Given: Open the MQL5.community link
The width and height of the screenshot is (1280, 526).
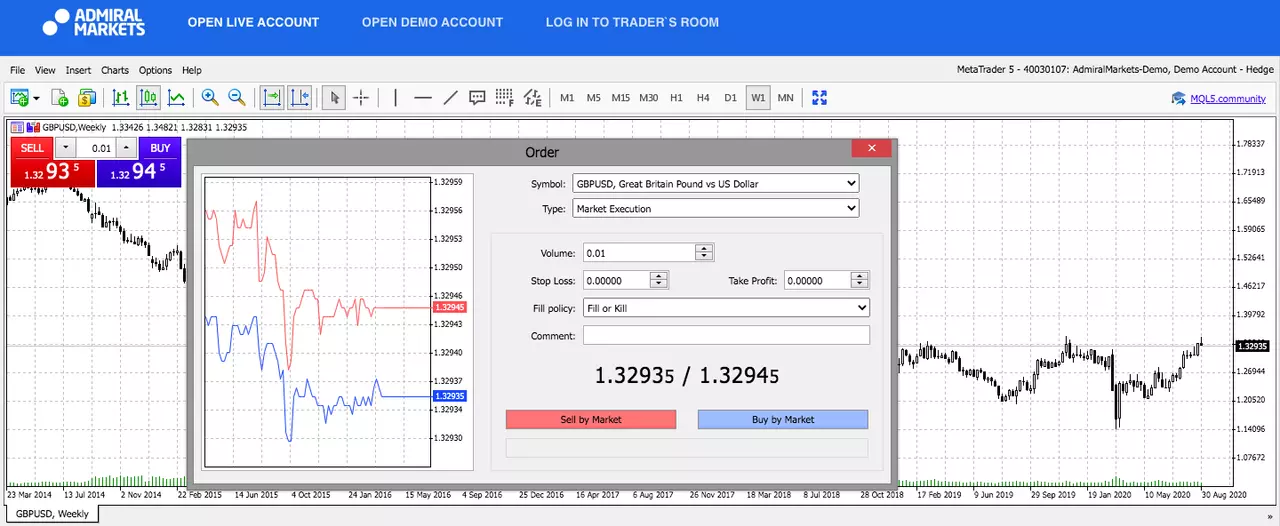Looking at the screenshot, I should (1228, 98).
